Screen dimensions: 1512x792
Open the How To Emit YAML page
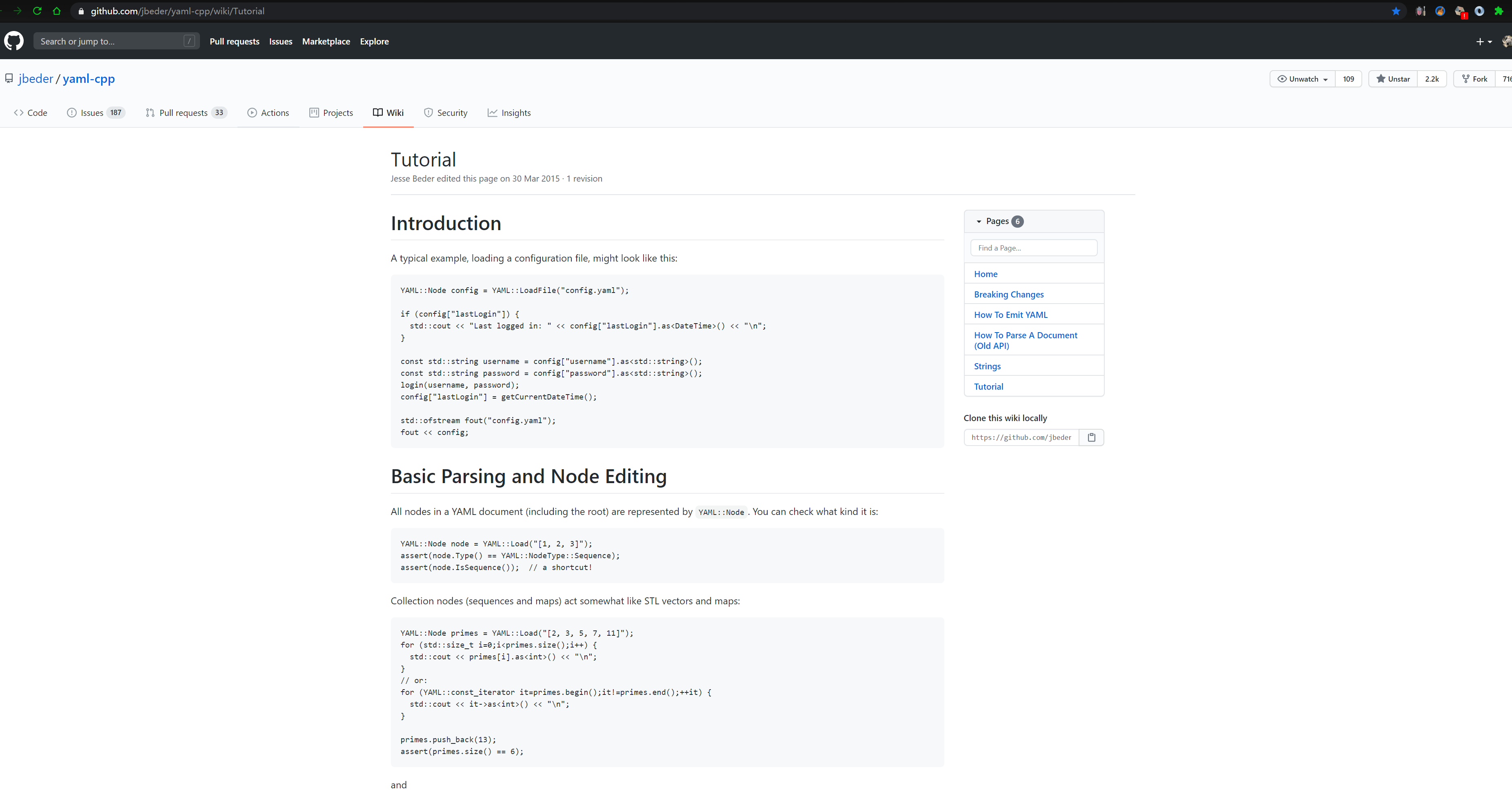(x=1010, y=315)
